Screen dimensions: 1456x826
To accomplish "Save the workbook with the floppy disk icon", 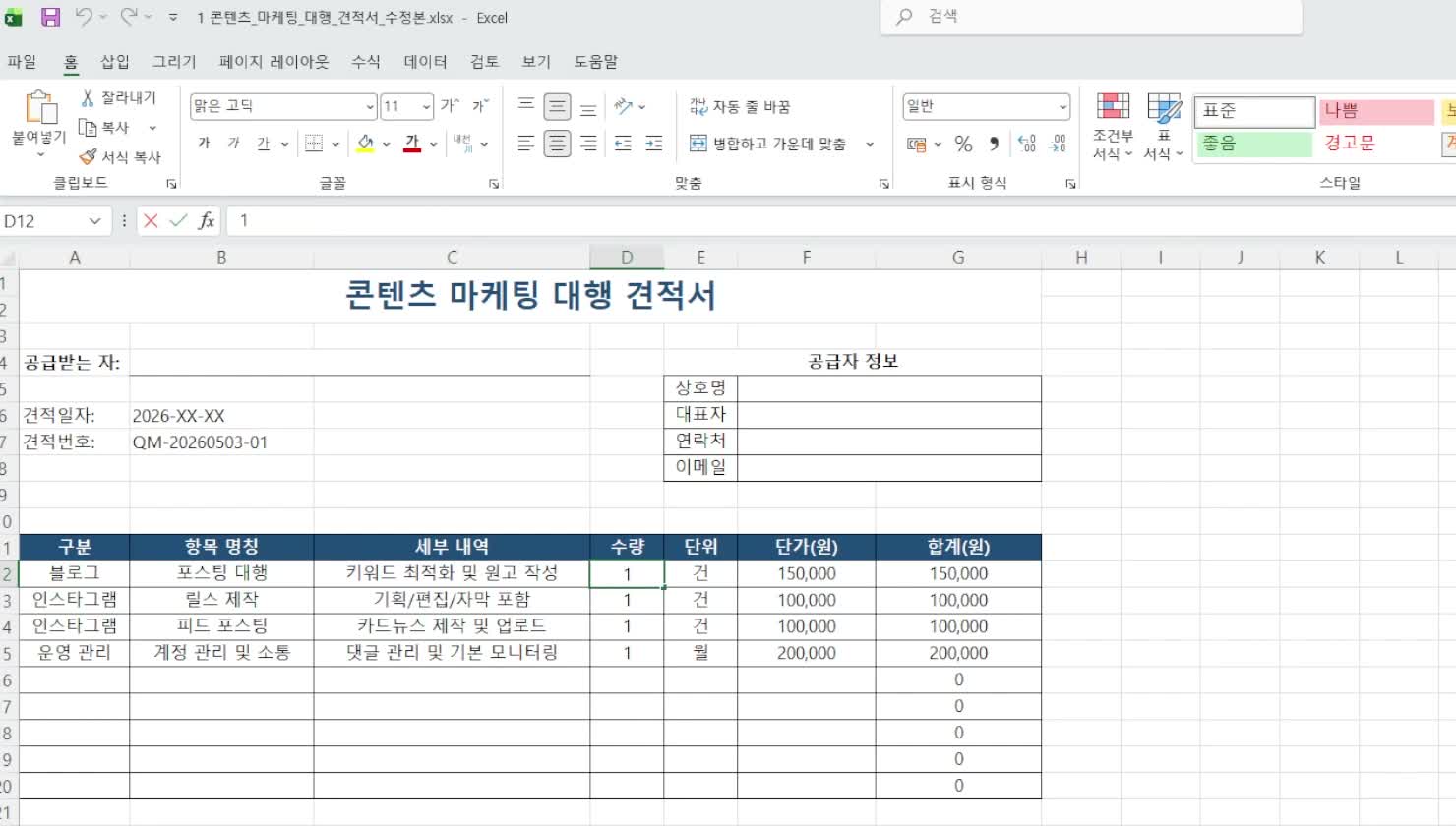I will (x=50, y=17).
